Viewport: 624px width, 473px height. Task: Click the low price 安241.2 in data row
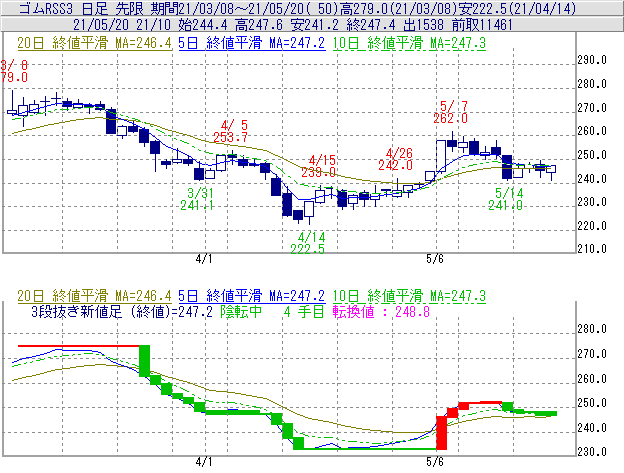click(x=315, y=25)
